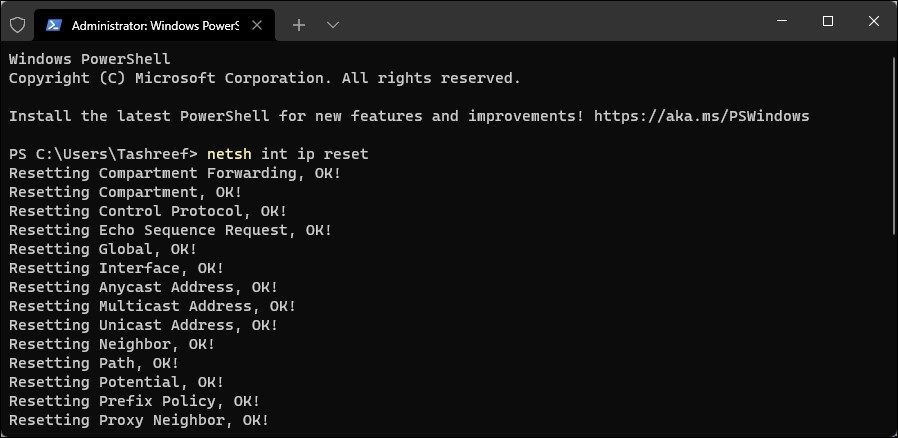Screen dimensions: 898x438
Task: Expand the new tab profile dropdown chevron
Action: [x=333, y=24]
